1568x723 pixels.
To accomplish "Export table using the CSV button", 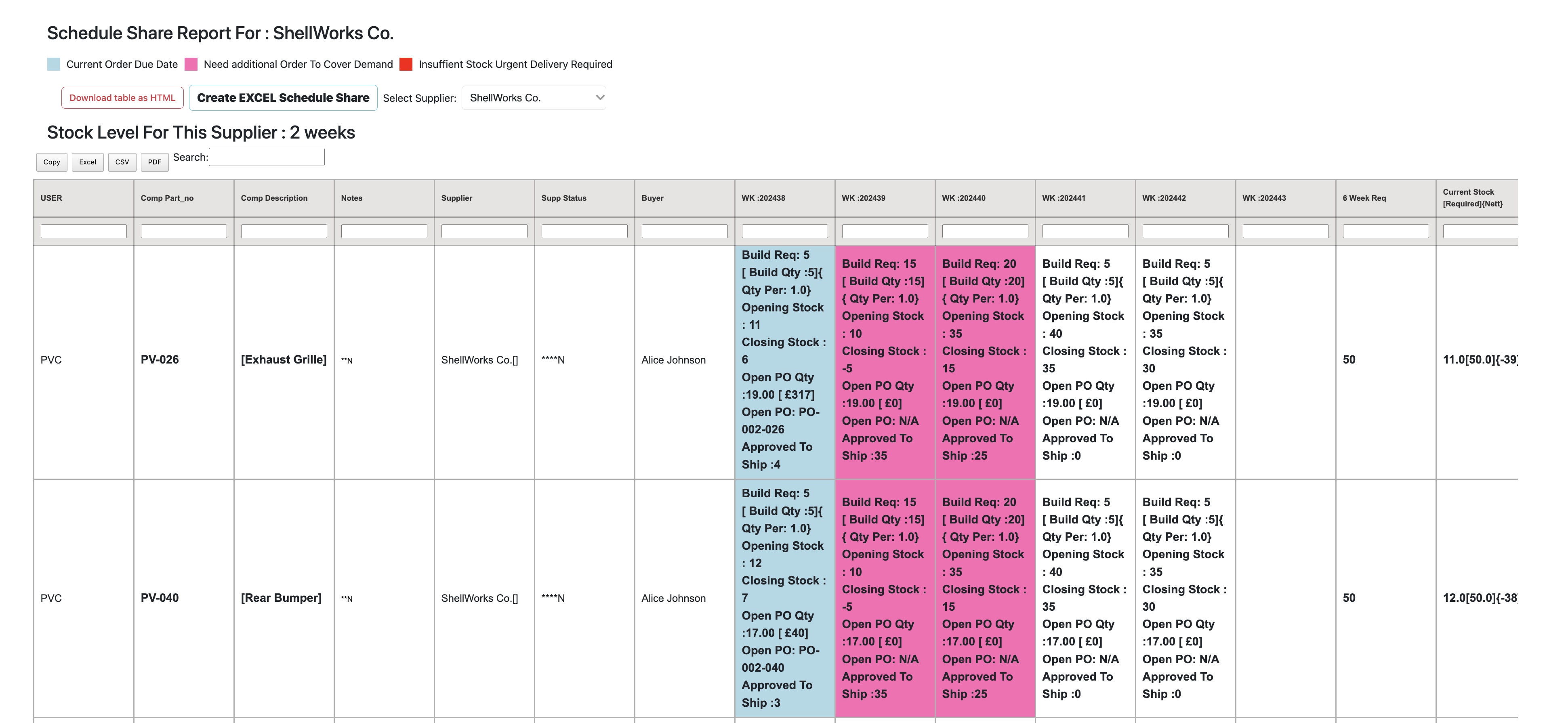I will pos(122,162).
